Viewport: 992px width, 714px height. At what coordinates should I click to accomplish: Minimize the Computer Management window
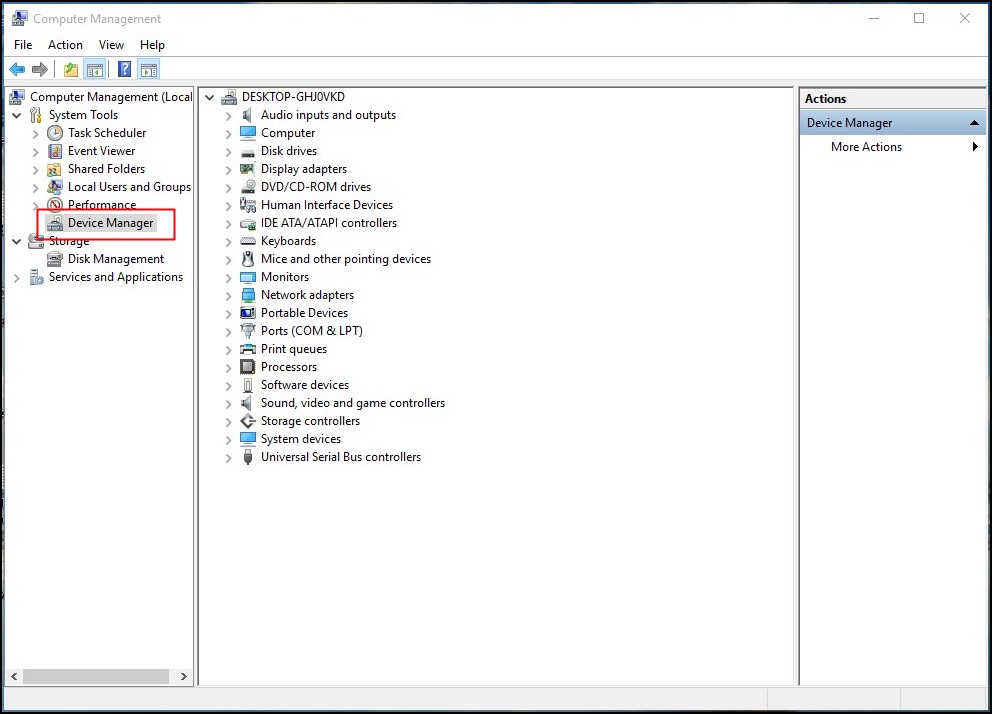pos(874,18)
